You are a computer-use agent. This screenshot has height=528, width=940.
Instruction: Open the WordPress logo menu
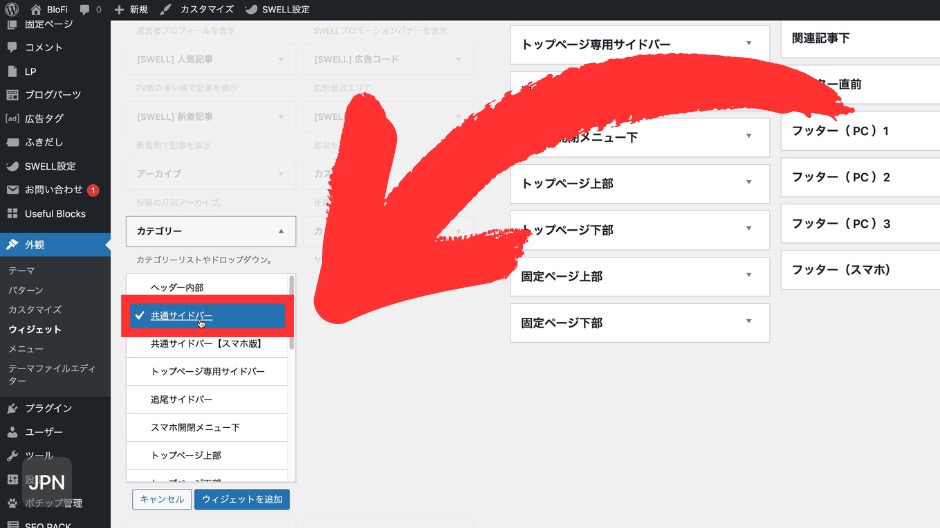click(x=11, y=9)
